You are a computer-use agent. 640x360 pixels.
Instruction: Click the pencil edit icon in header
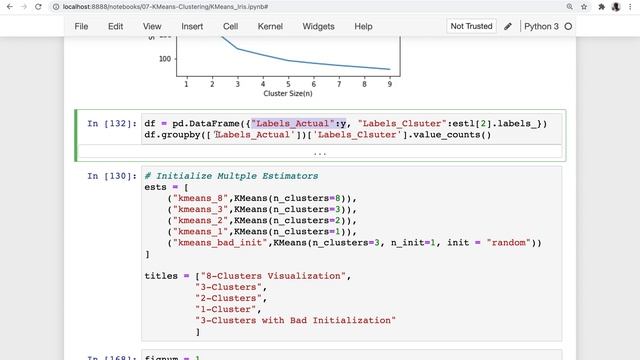pyautogui.click(x=508, y=27)
